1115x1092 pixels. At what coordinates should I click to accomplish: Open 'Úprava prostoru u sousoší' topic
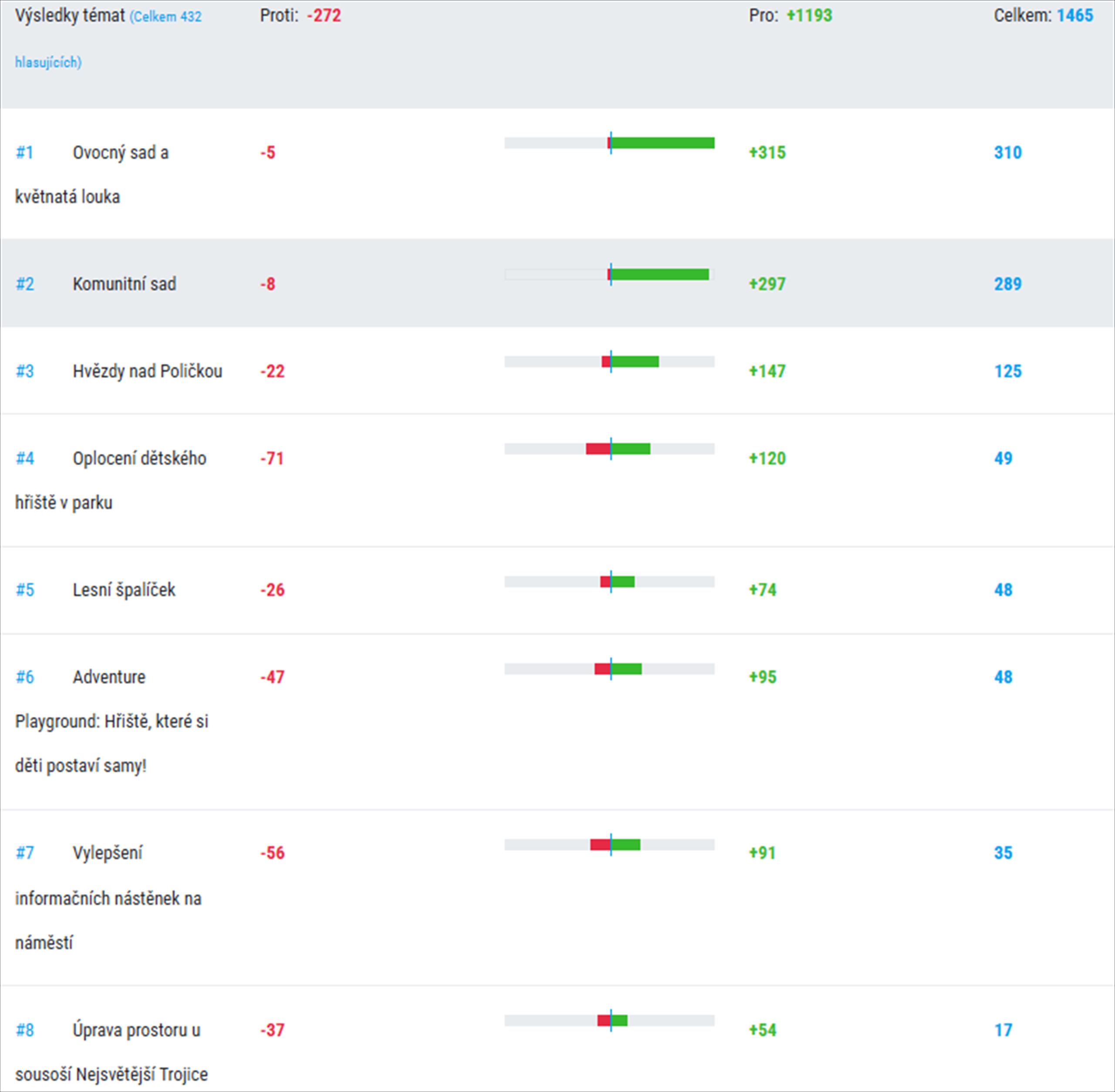click(136, 1030)
